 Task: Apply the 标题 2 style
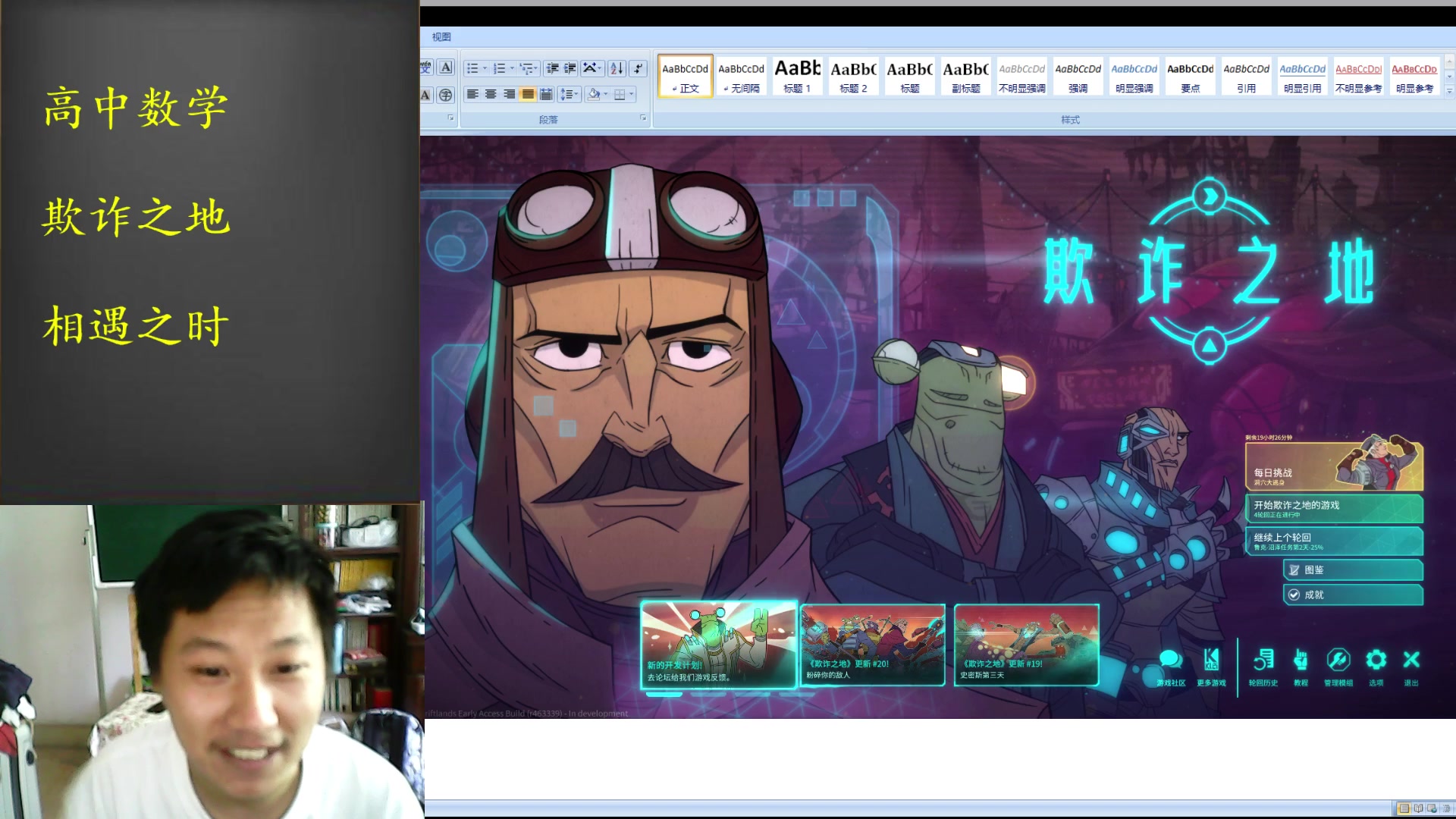pos(853,77)
